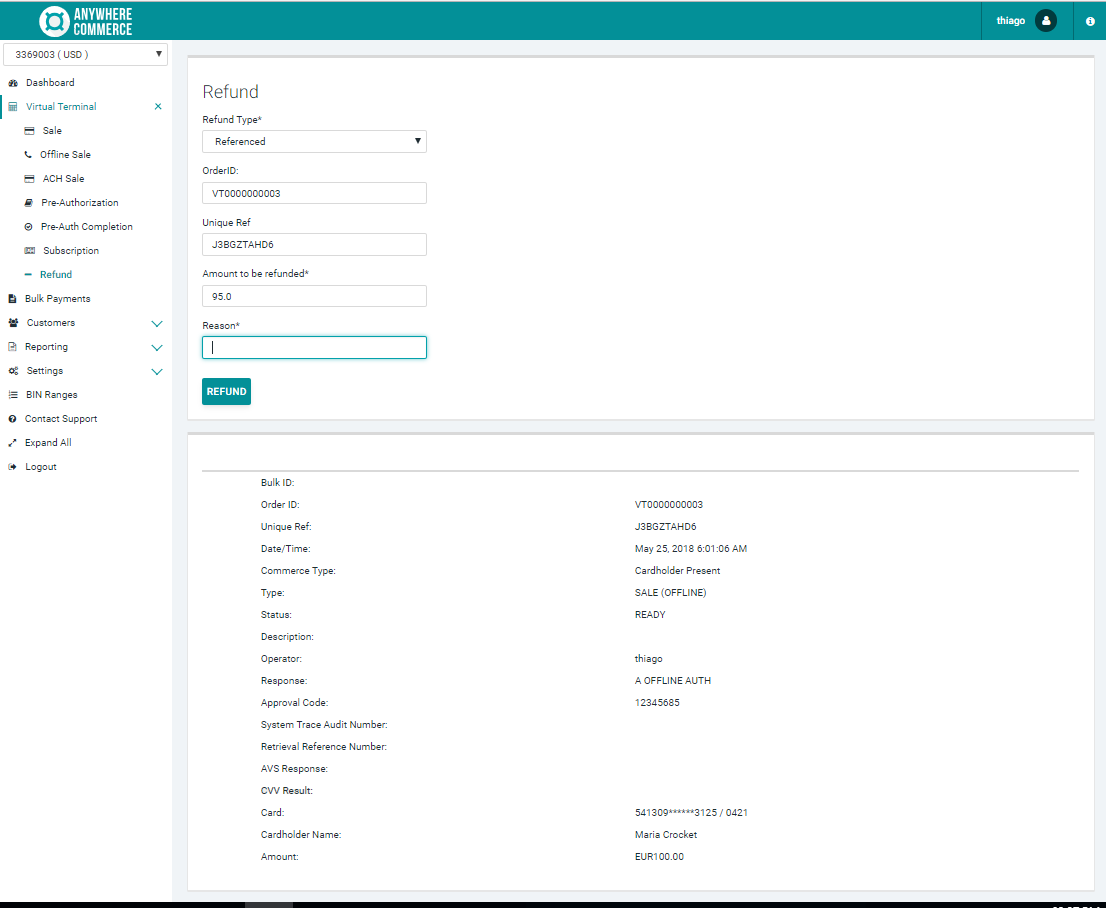Screen dimensions: 1106x908
Task: Click the SALE (OFFLINE) type value
Action: click(x=670, y=593)
